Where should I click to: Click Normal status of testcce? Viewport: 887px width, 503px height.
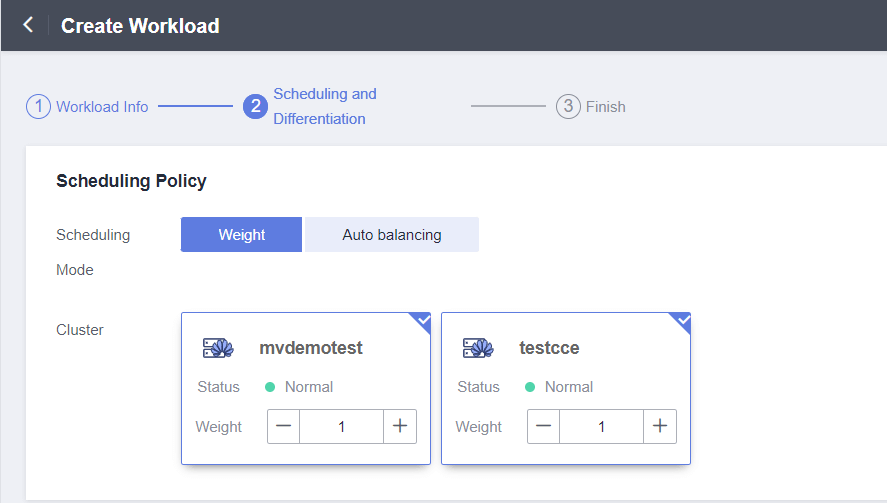[569, 387]
